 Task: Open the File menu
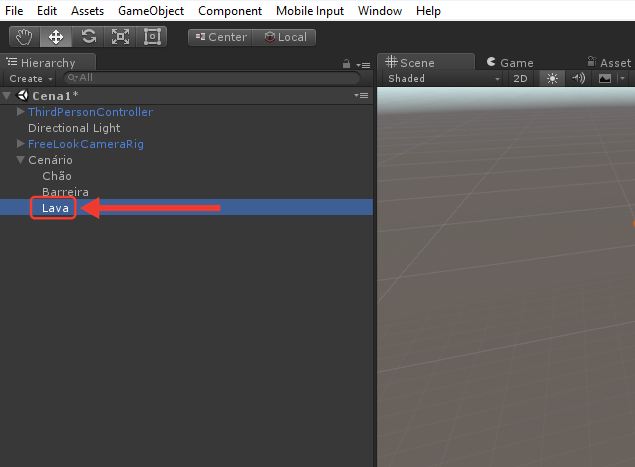[x=14, y=11]
